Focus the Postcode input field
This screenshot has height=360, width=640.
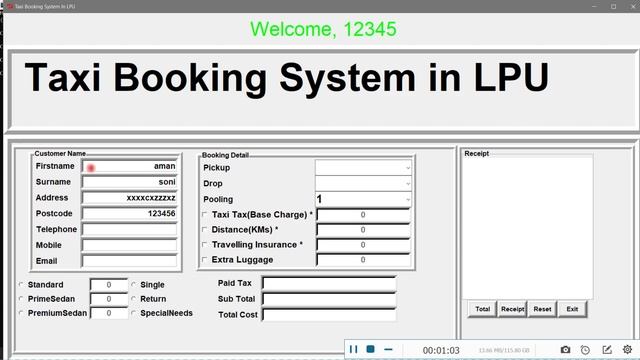pyautogui.click(x=130, y=213)
